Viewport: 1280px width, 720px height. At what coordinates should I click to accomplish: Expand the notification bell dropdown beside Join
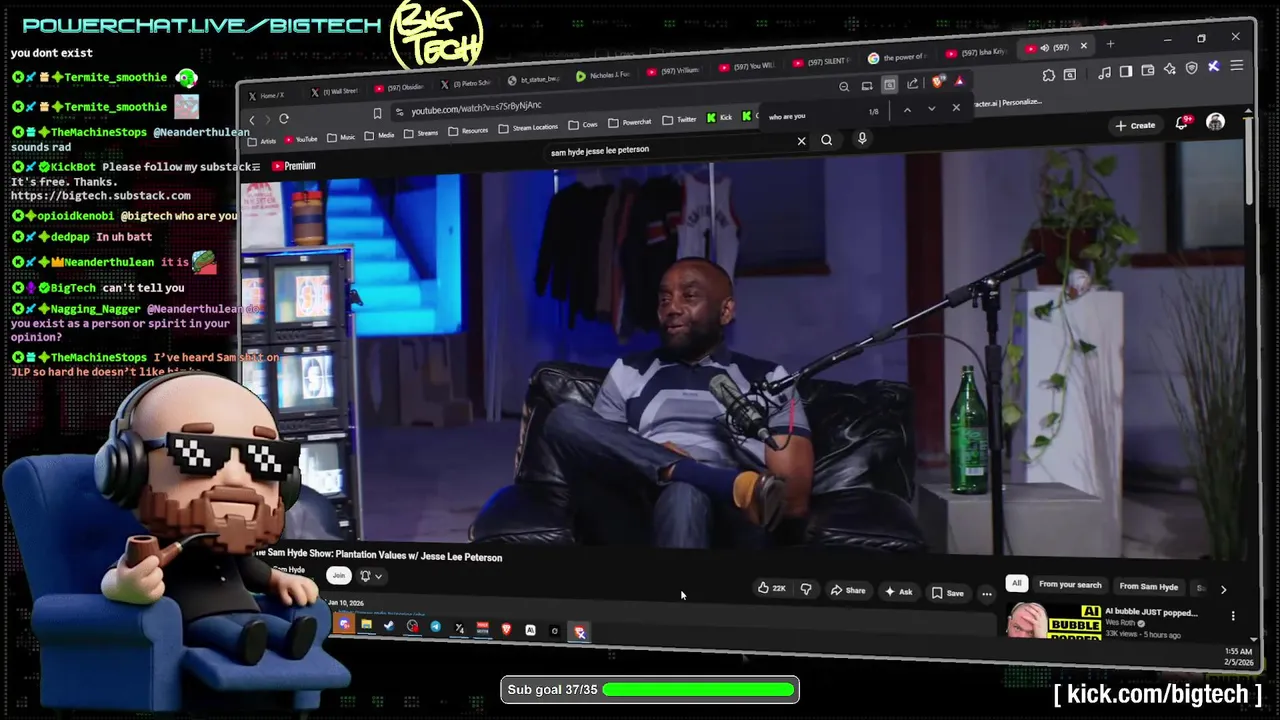point(371,576)
